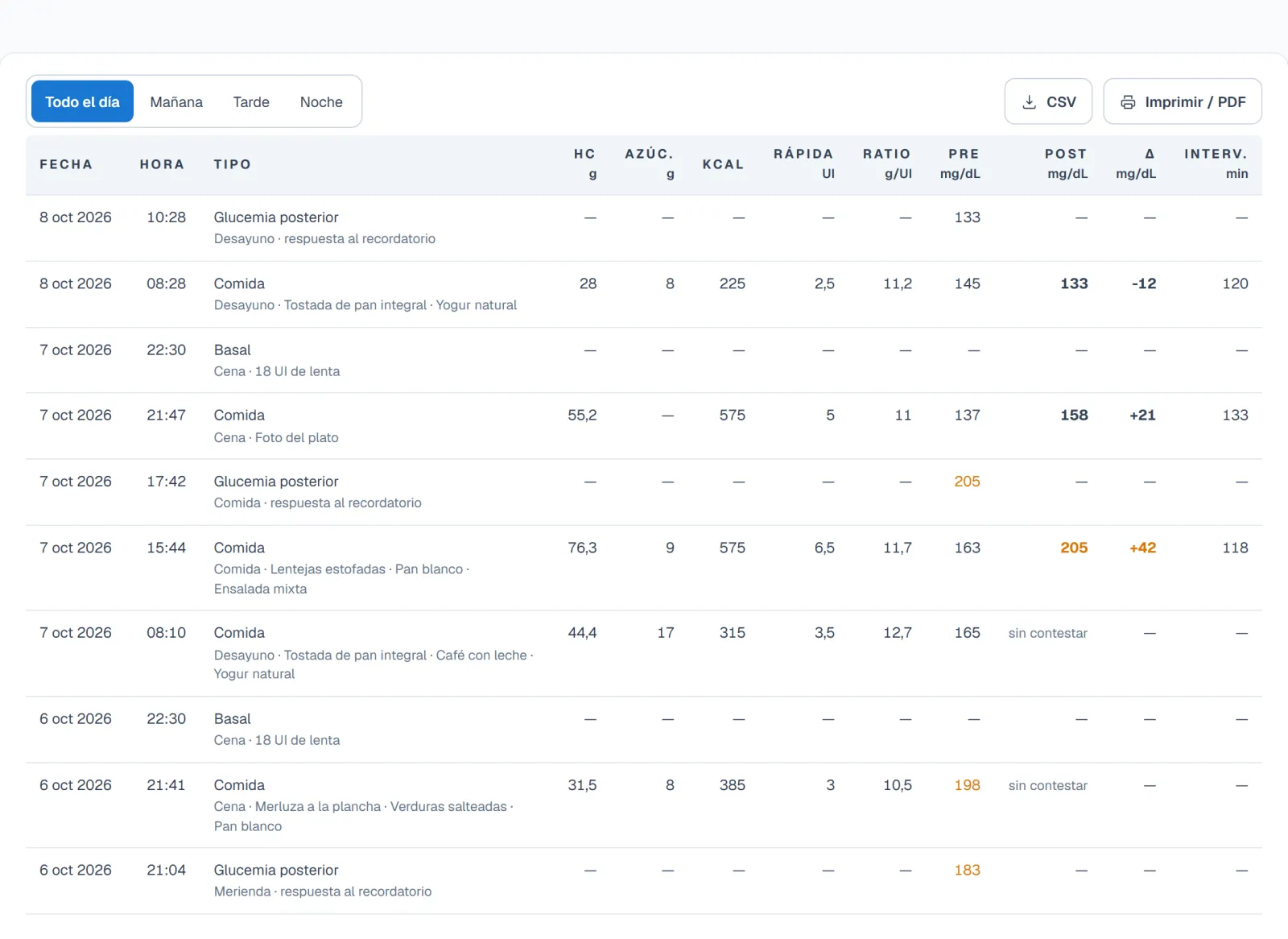Click the orange PRE value 205 at 17:42
The height and width of the screenshot is (939, 1288).
(x=967, y=482)
